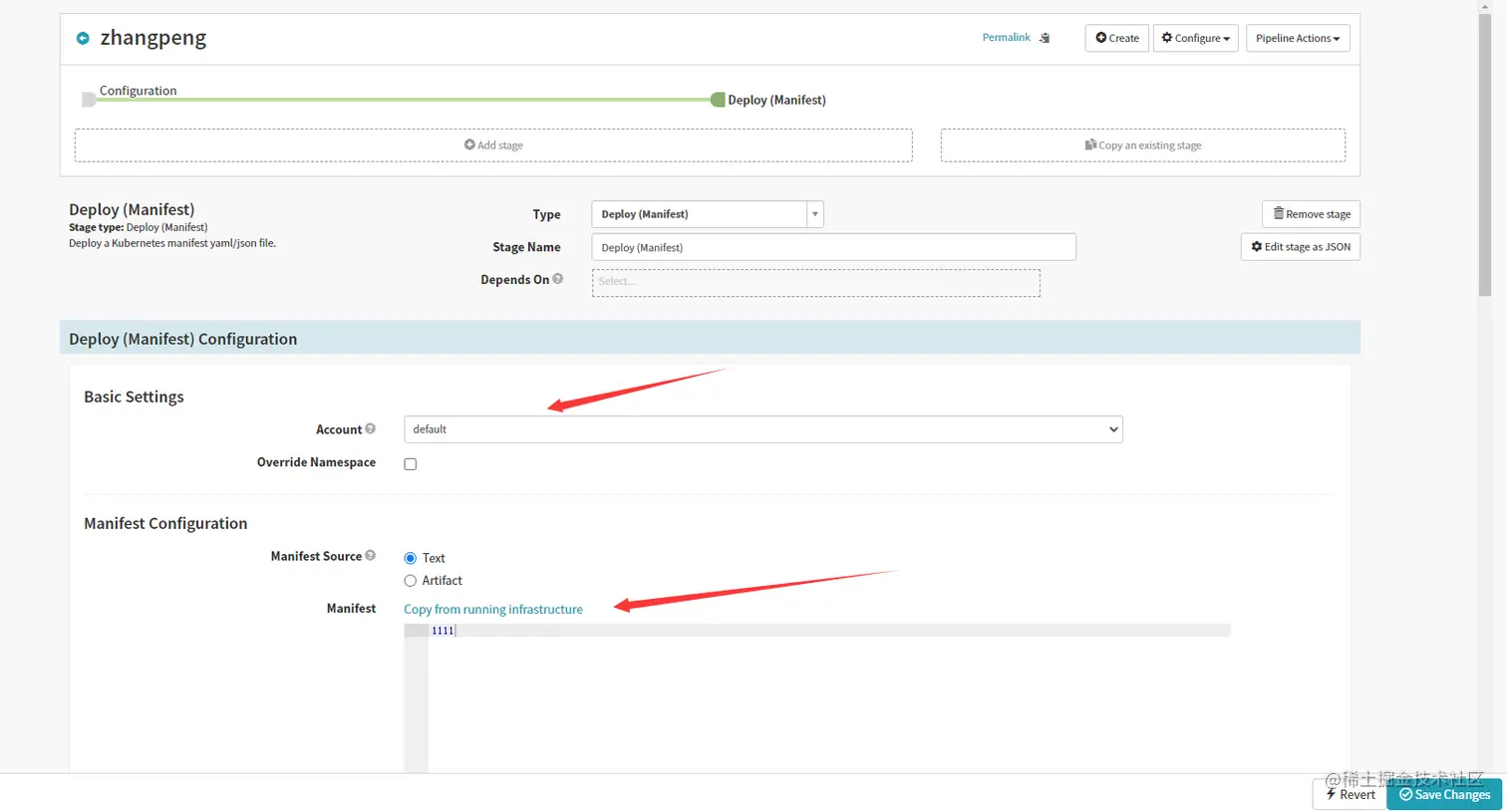Click the Stage Name input field
The width and height of the screenshot is (1507, 812).
click(x=833, y=247)
